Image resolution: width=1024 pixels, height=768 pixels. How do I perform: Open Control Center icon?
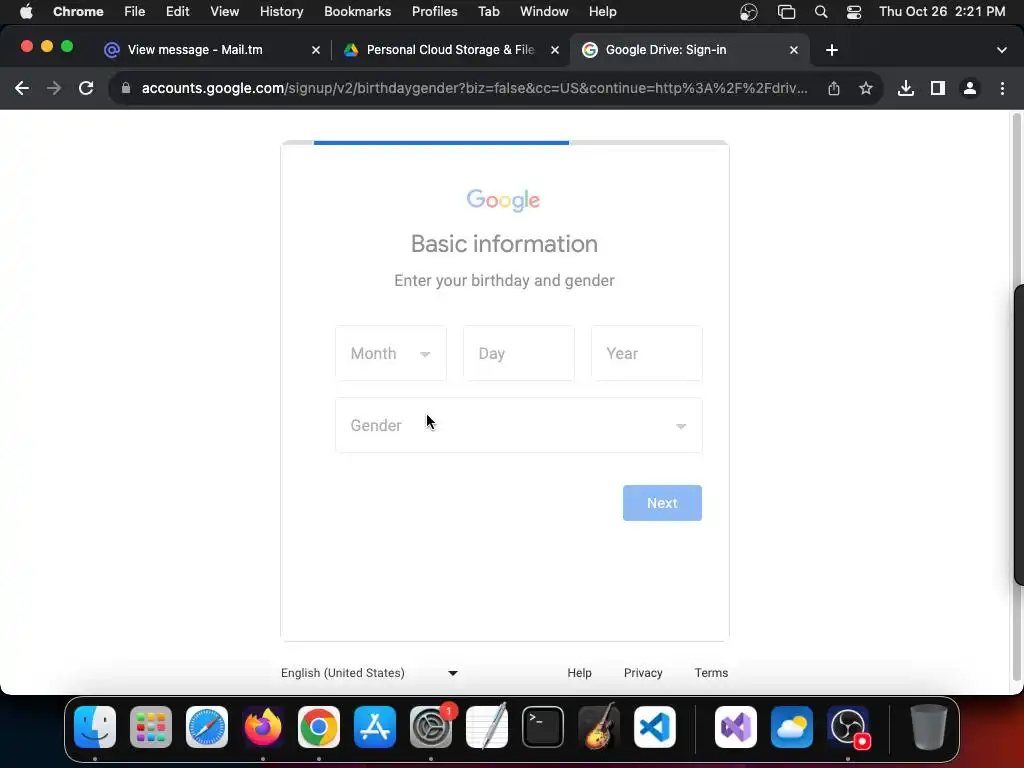point(854,12)
